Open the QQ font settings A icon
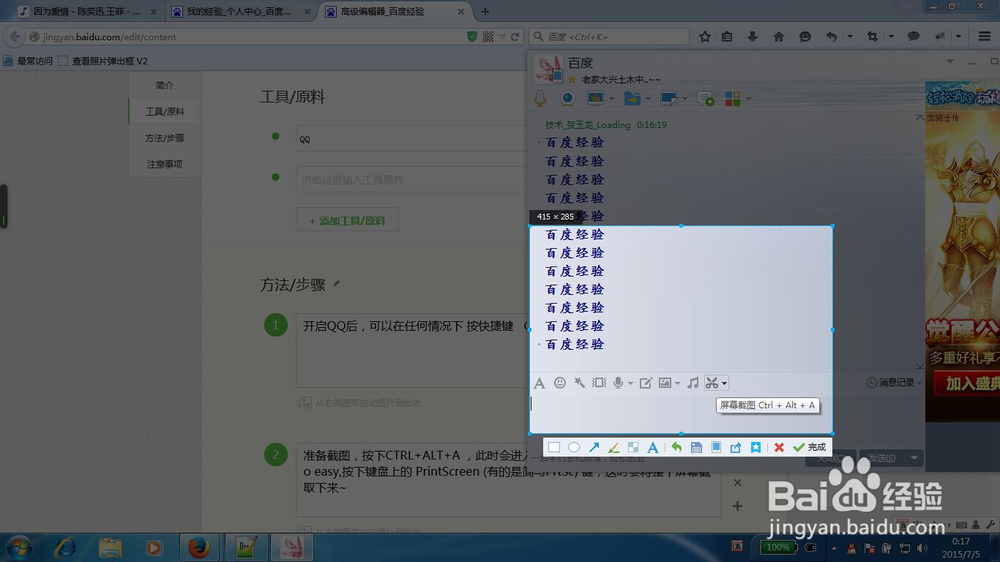 point(540,383)
